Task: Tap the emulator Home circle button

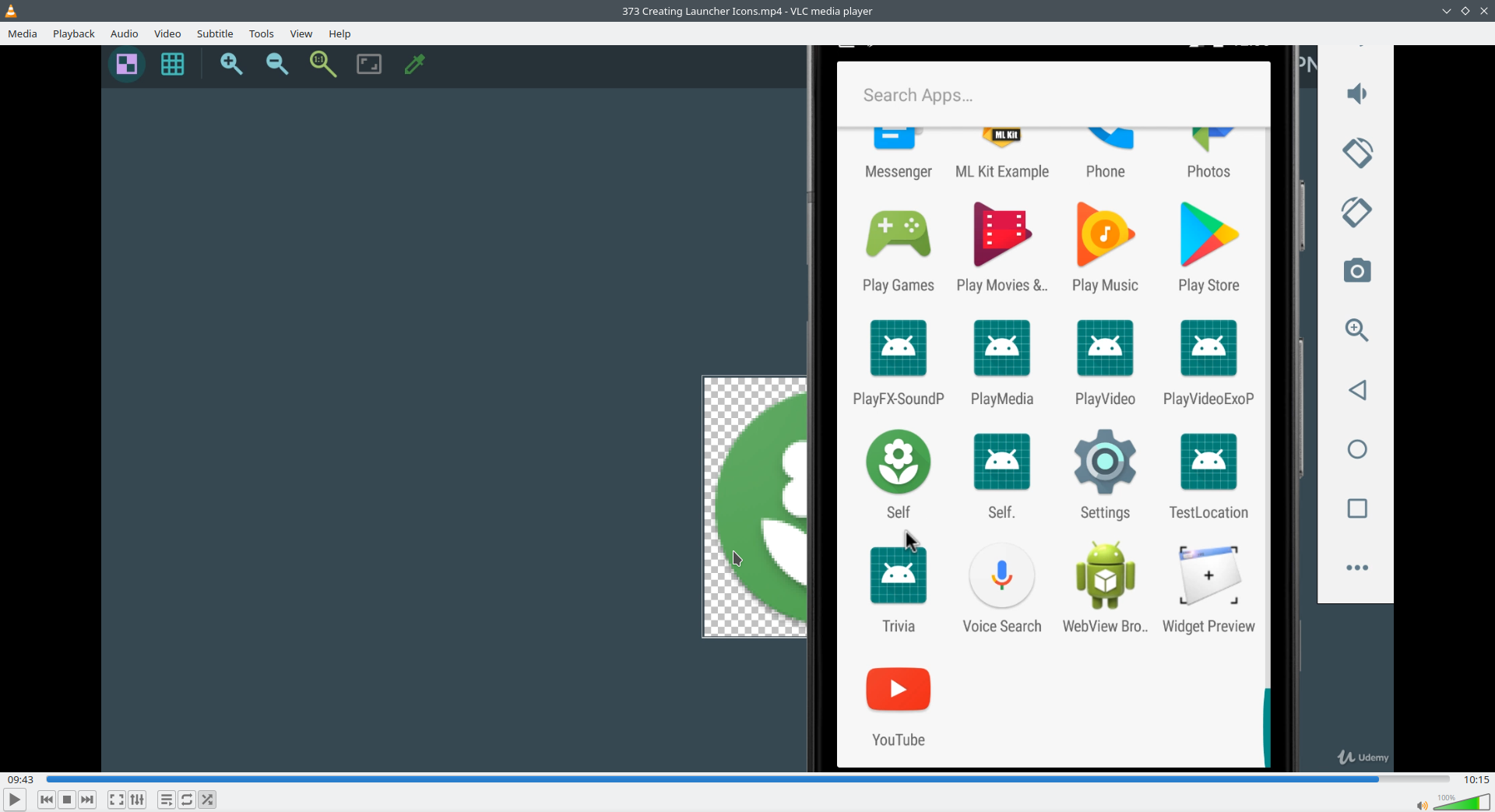Action: (1357, 449)
